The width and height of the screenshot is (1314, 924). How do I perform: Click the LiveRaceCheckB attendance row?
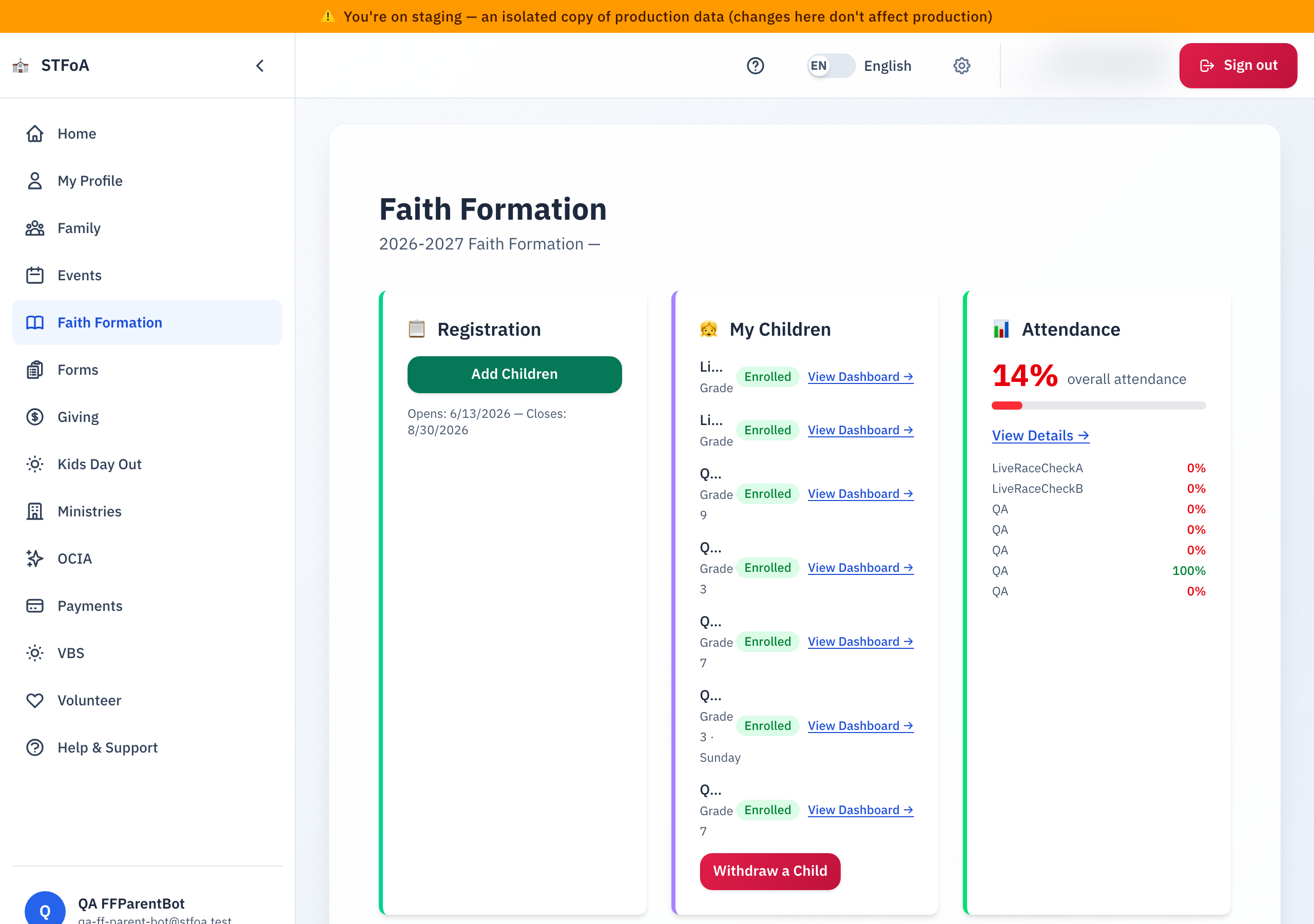coord(1098,489)
